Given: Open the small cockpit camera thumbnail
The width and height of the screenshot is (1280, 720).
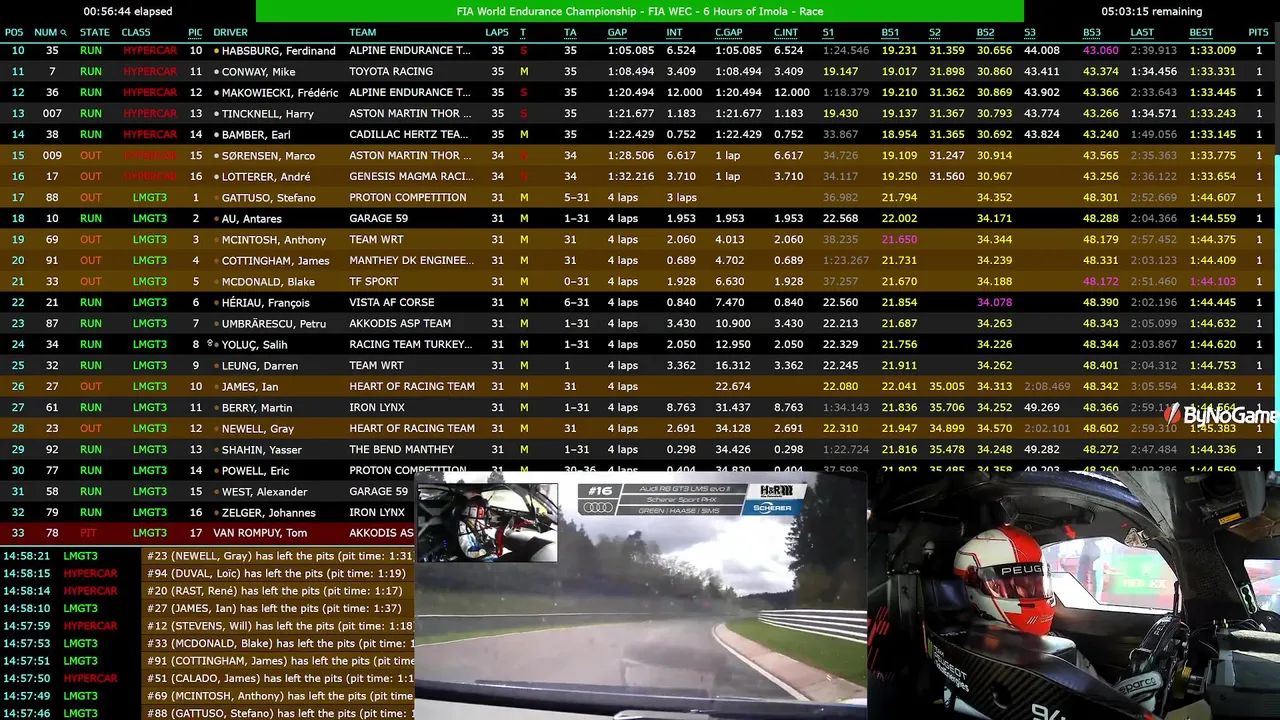Looking at the screenshot, I should 488,522.
